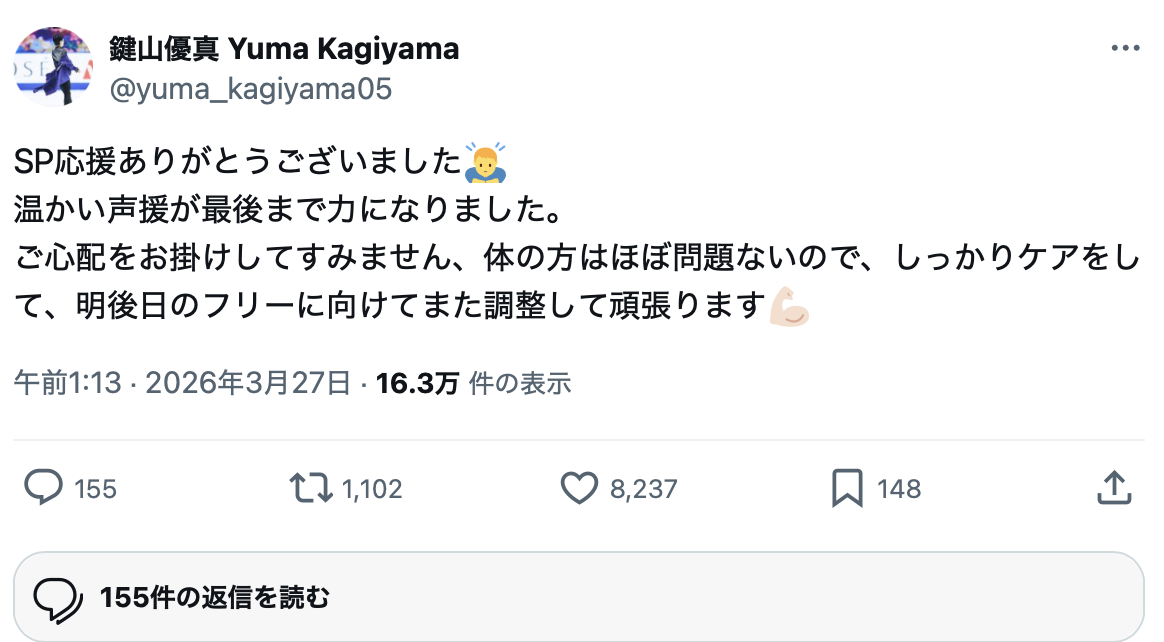Open the 午前1:13 · 2026年3月27日 timestamp

tap(182, 383)
